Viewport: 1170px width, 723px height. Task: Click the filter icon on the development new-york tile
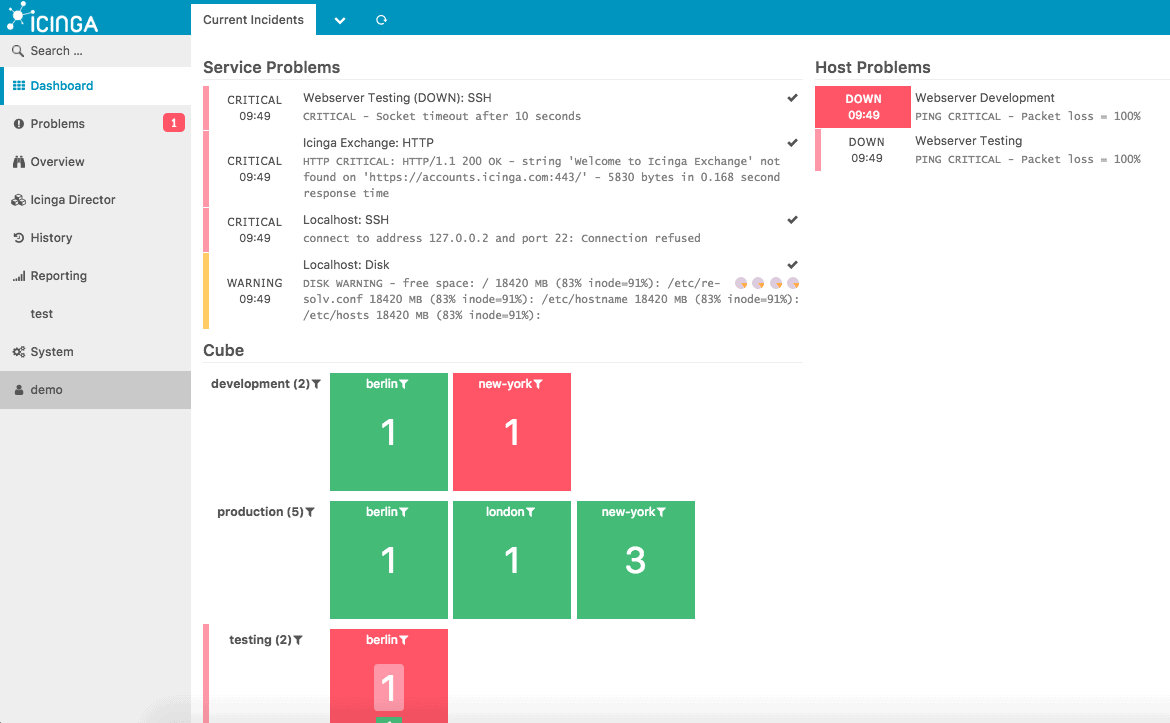[538, 384]
